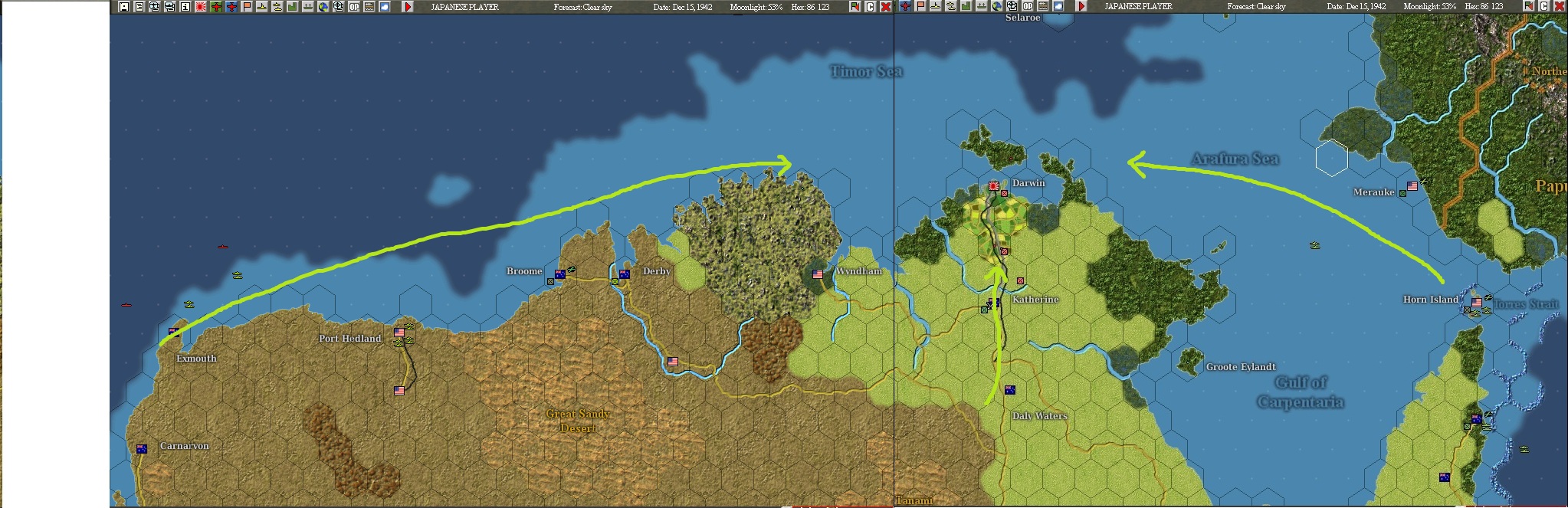This screenshot has width=1568, height=508.
Task: Select the US flag unit southeast of Derby
Action: (673, 362)
